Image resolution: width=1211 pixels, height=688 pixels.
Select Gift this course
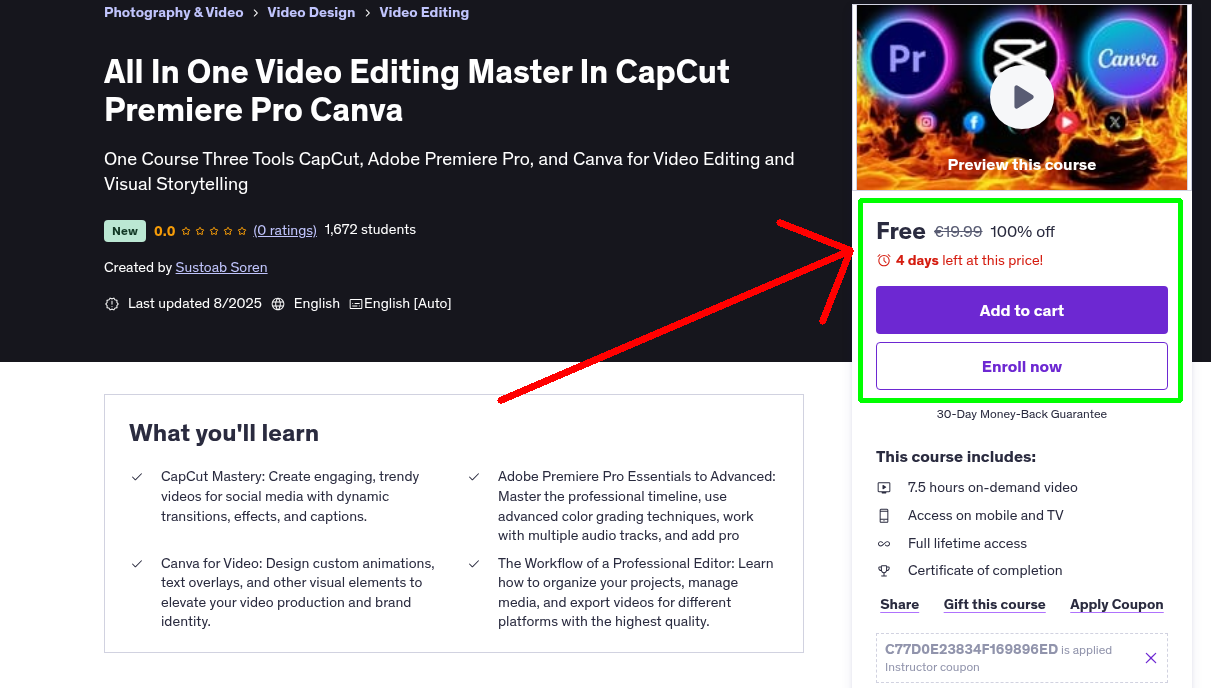994,604
